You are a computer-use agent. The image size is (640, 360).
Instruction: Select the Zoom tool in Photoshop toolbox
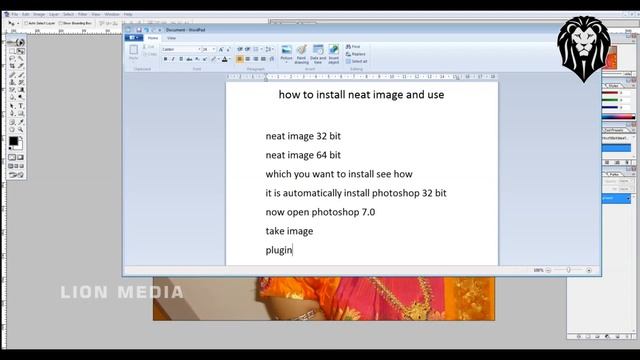click(20, 130)
